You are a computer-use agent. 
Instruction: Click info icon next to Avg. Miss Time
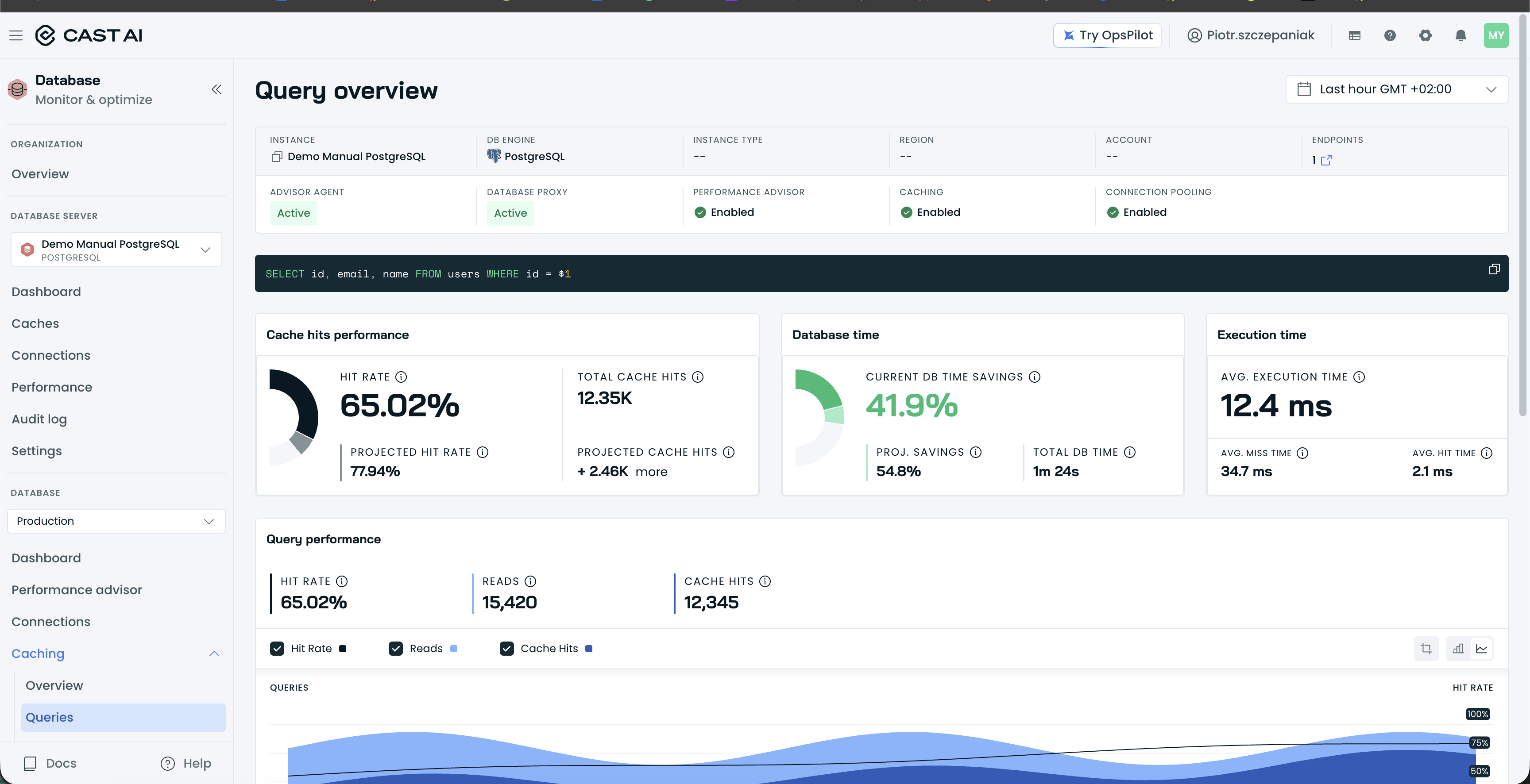[1302, 453]
